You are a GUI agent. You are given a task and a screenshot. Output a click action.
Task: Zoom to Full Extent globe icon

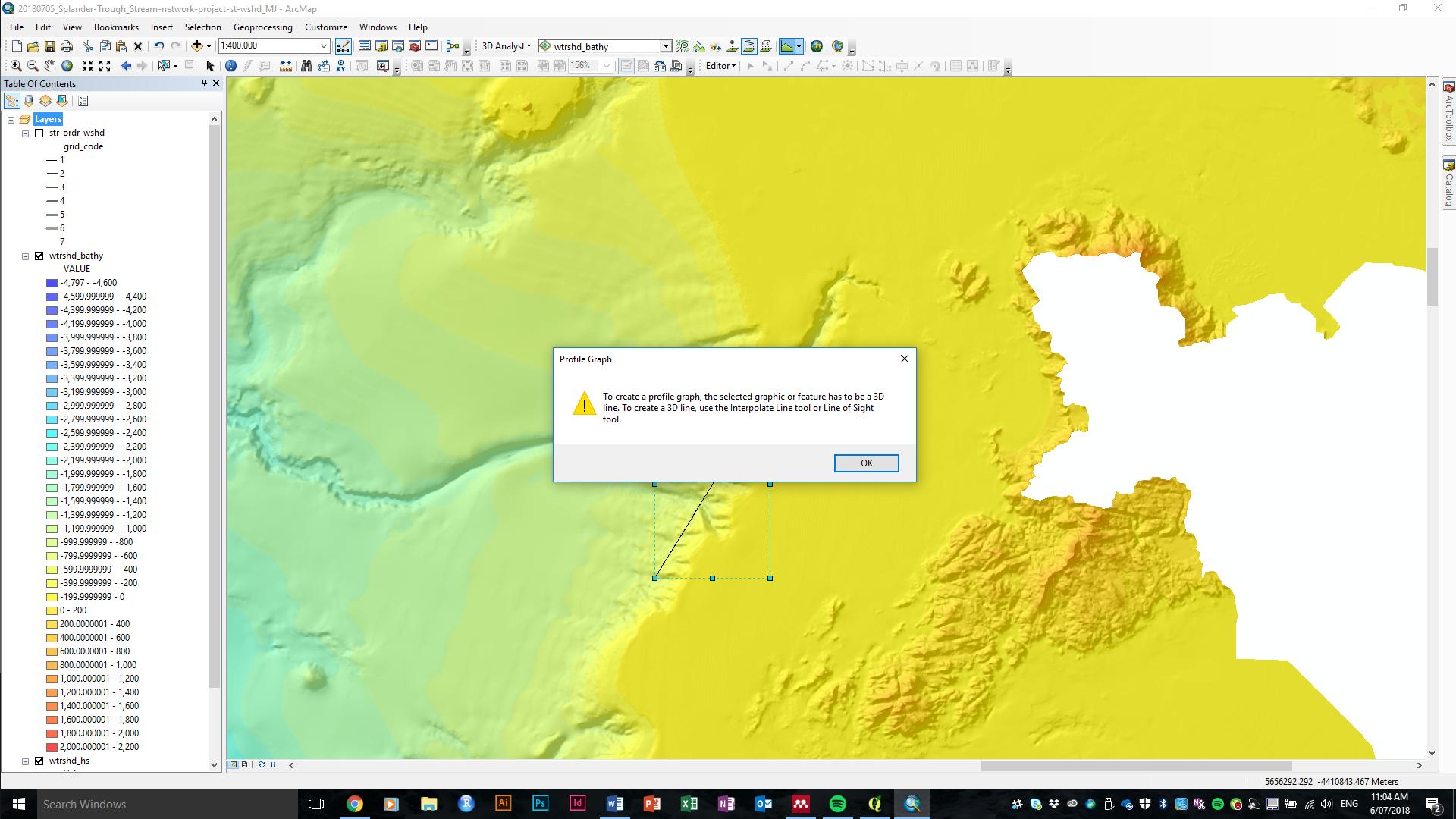click(x=67, y=66)
